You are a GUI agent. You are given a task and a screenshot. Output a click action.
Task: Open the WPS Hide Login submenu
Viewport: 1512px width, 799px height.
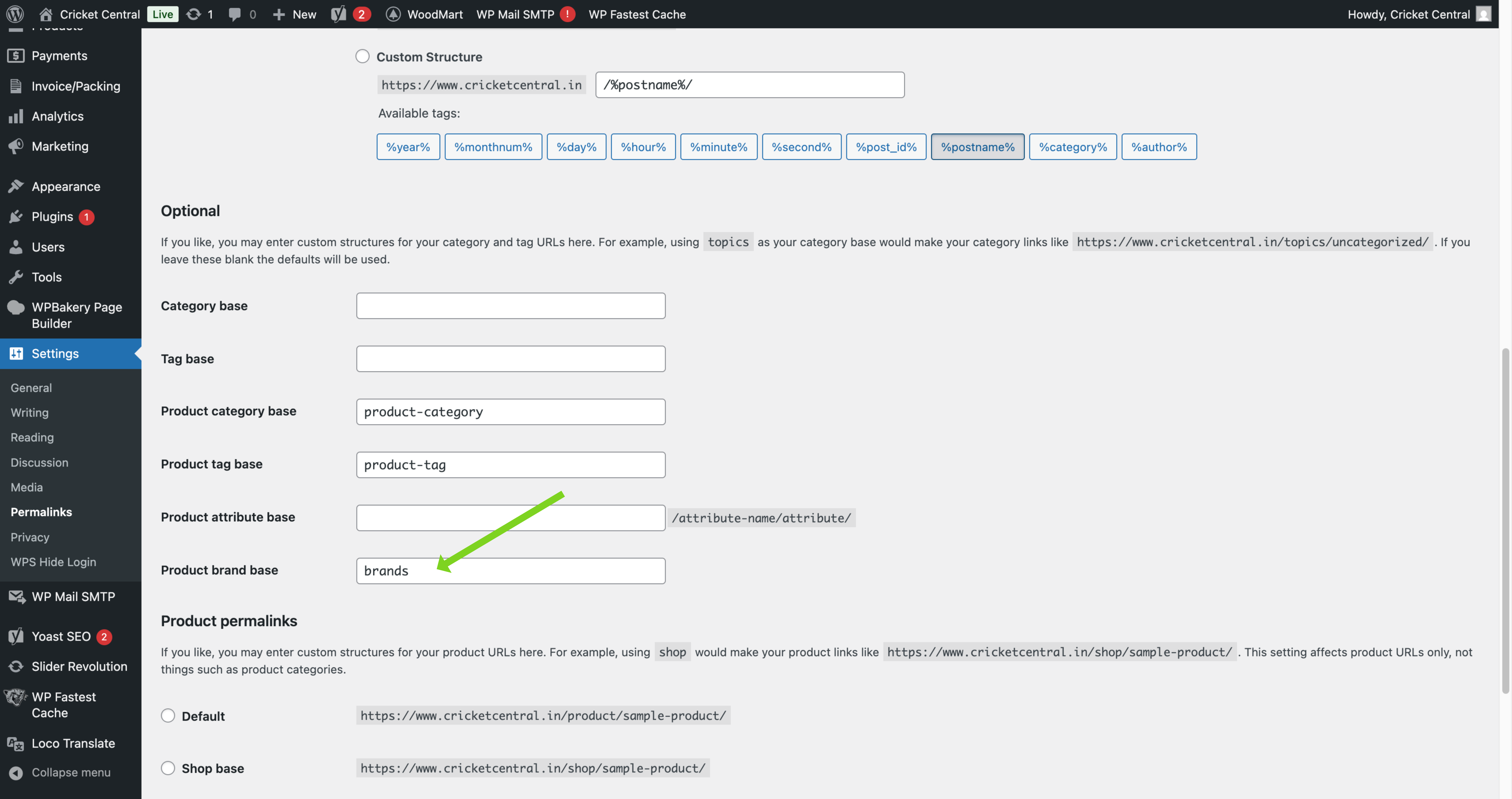(x=53, y=562)
